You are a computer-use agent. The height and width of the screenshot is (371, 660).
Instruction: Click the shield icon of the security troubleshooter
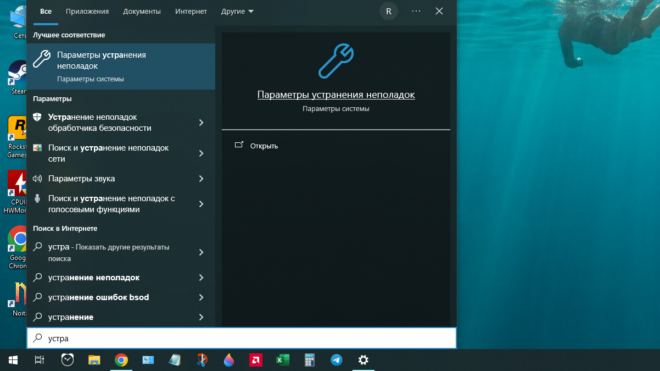tap(37, 117)
